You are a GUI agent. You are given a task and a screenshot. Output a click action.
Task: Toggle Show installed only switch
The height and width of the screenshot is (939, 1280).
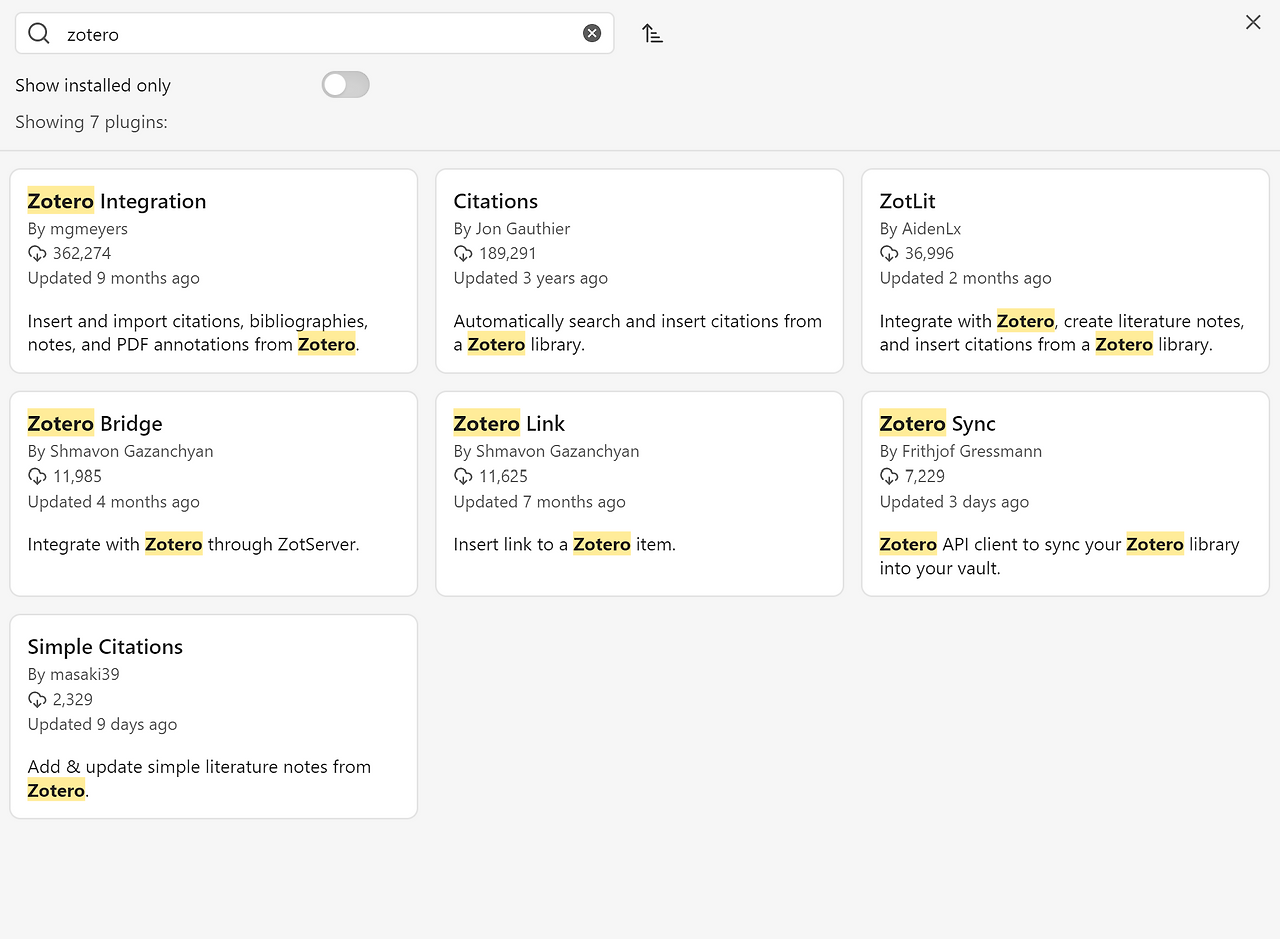[346, 85]
